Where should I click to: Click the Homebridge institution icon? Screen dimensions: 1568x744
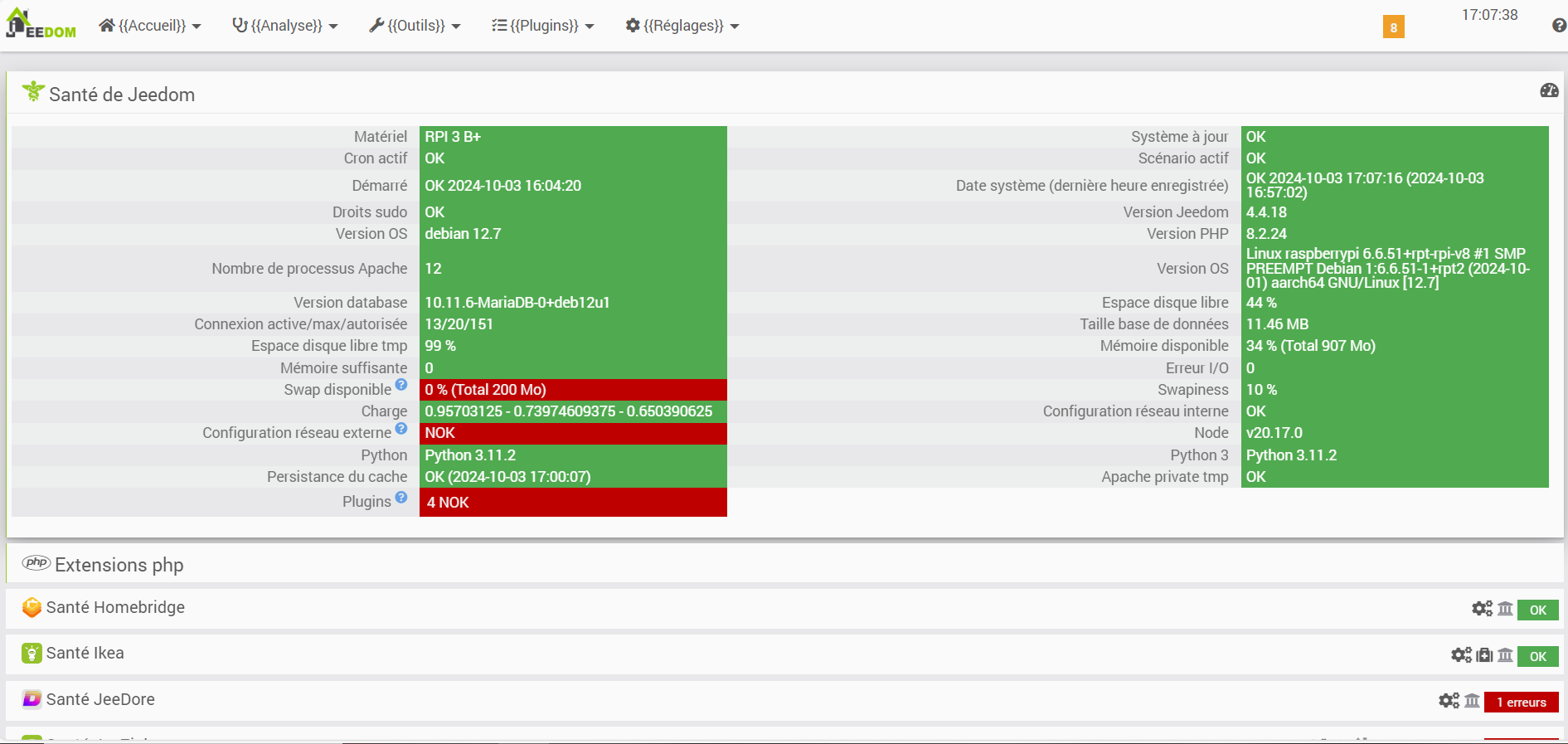pyautogui.click(x=1505, y=610)
